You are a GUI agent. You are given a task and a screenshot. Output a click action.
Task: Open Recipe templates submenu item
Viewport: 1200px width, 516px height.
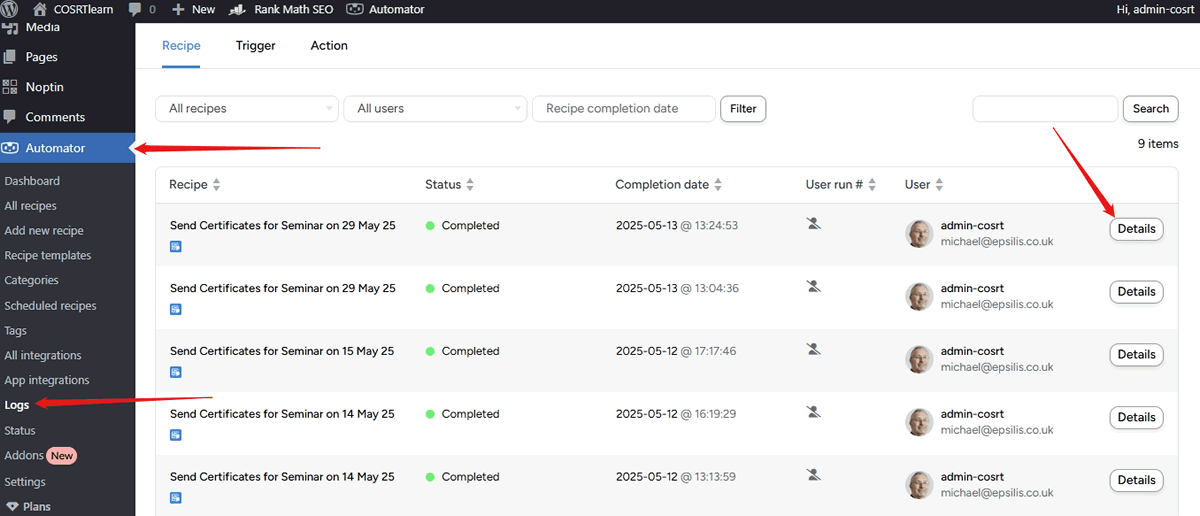point(48,256)
